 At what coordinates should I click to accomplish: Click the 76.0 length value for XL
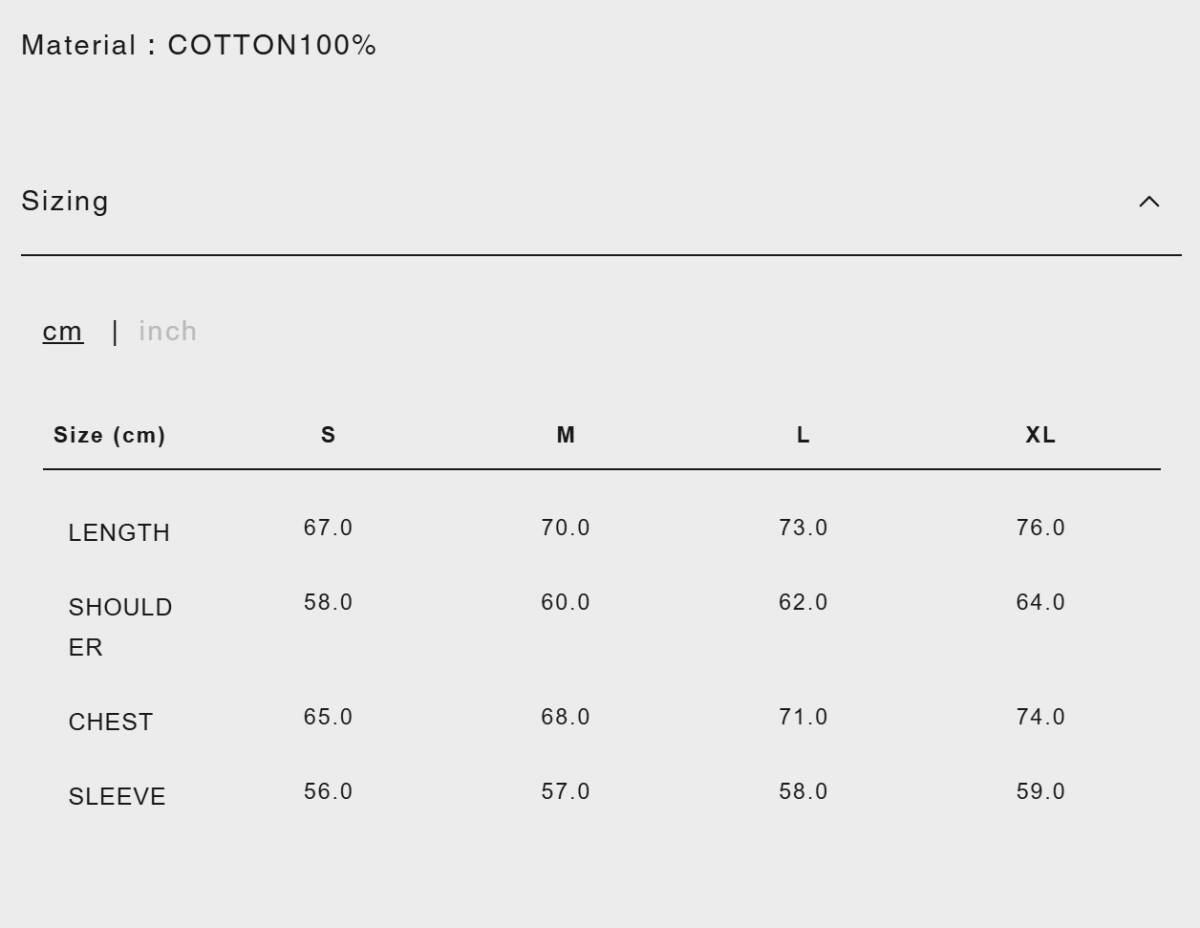point(1040,528)
